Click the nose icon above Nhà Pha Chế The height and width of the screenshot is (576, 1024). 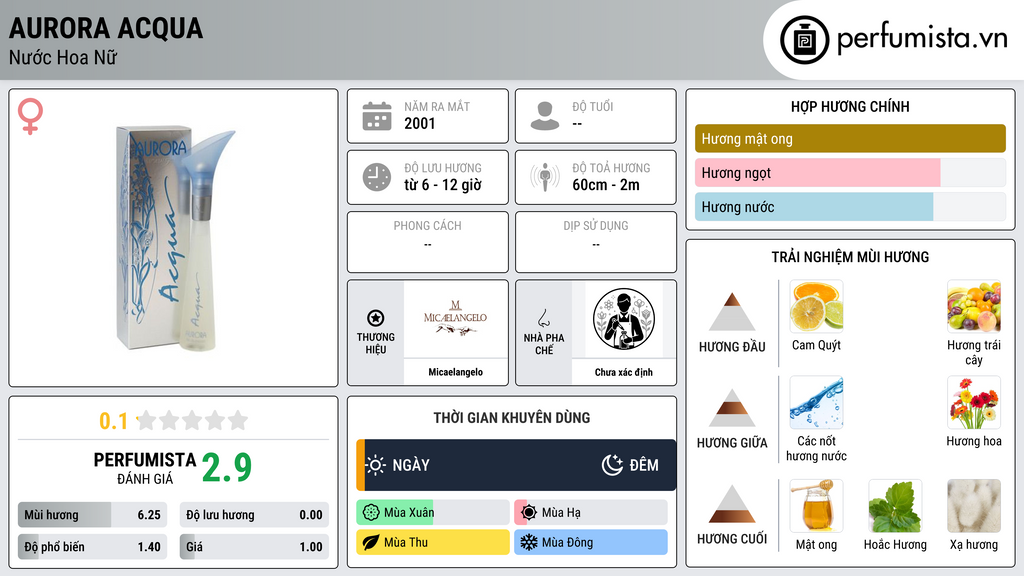543,318
